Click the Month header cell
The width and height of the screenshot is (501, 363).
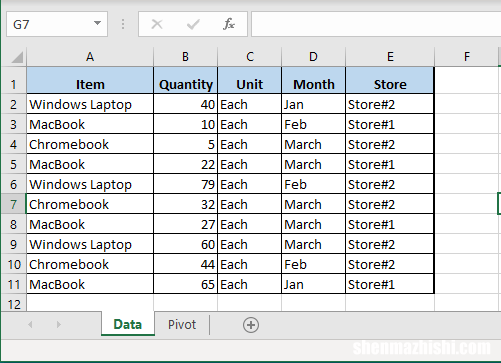point(313,80)
